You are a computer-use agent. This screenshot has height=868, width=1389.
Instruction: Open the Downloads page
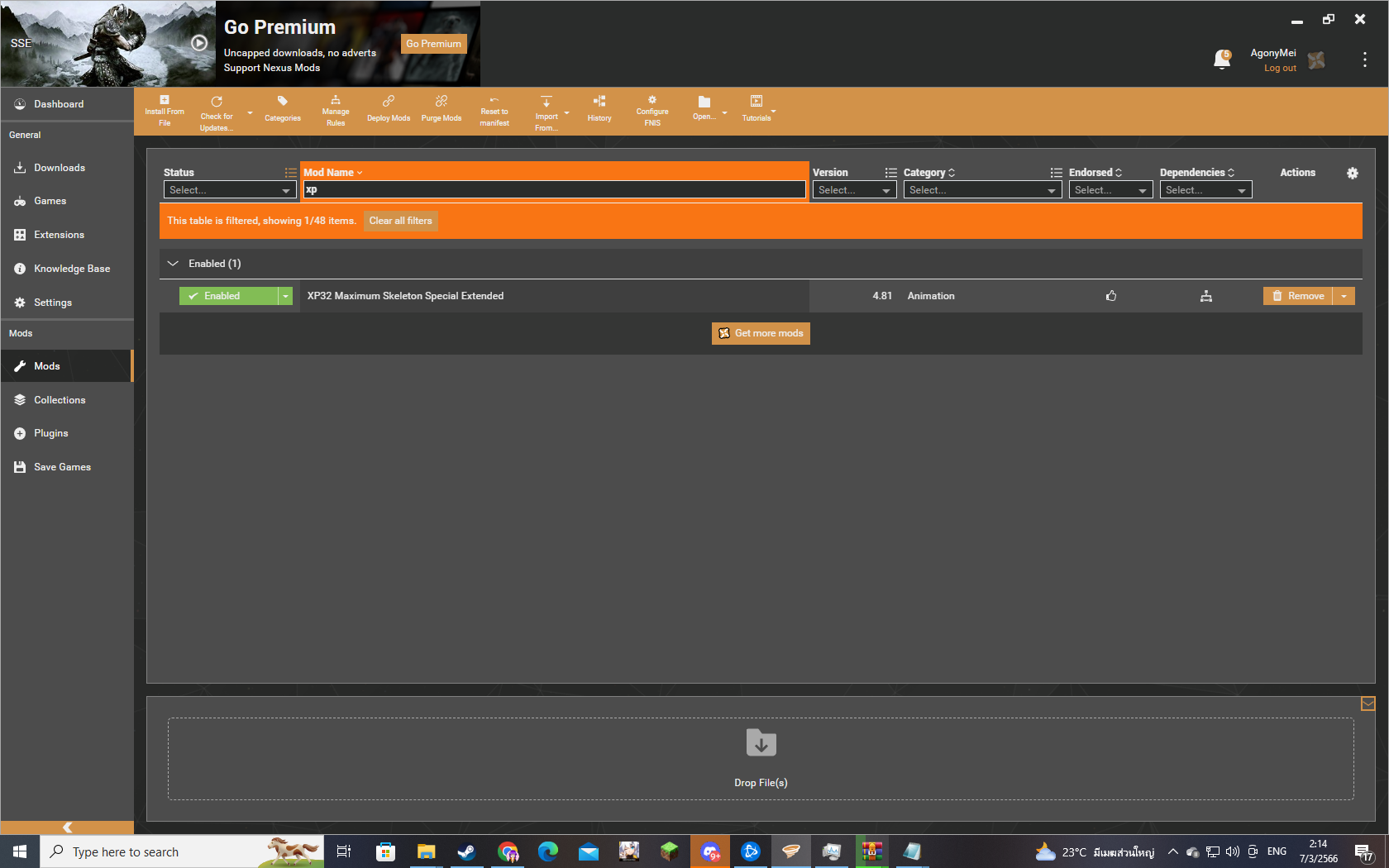pos(67,168)
